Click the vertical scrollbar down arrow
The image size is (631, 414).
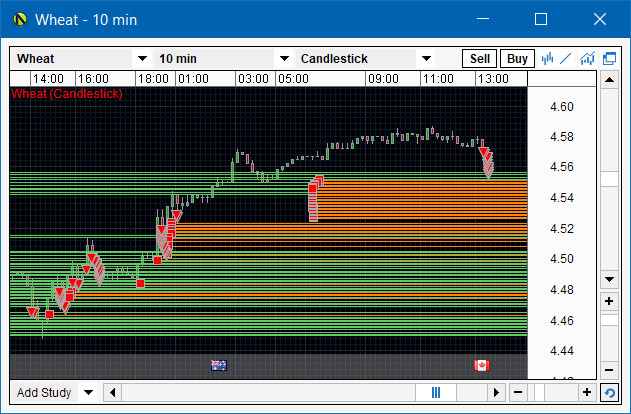[609, 278]
